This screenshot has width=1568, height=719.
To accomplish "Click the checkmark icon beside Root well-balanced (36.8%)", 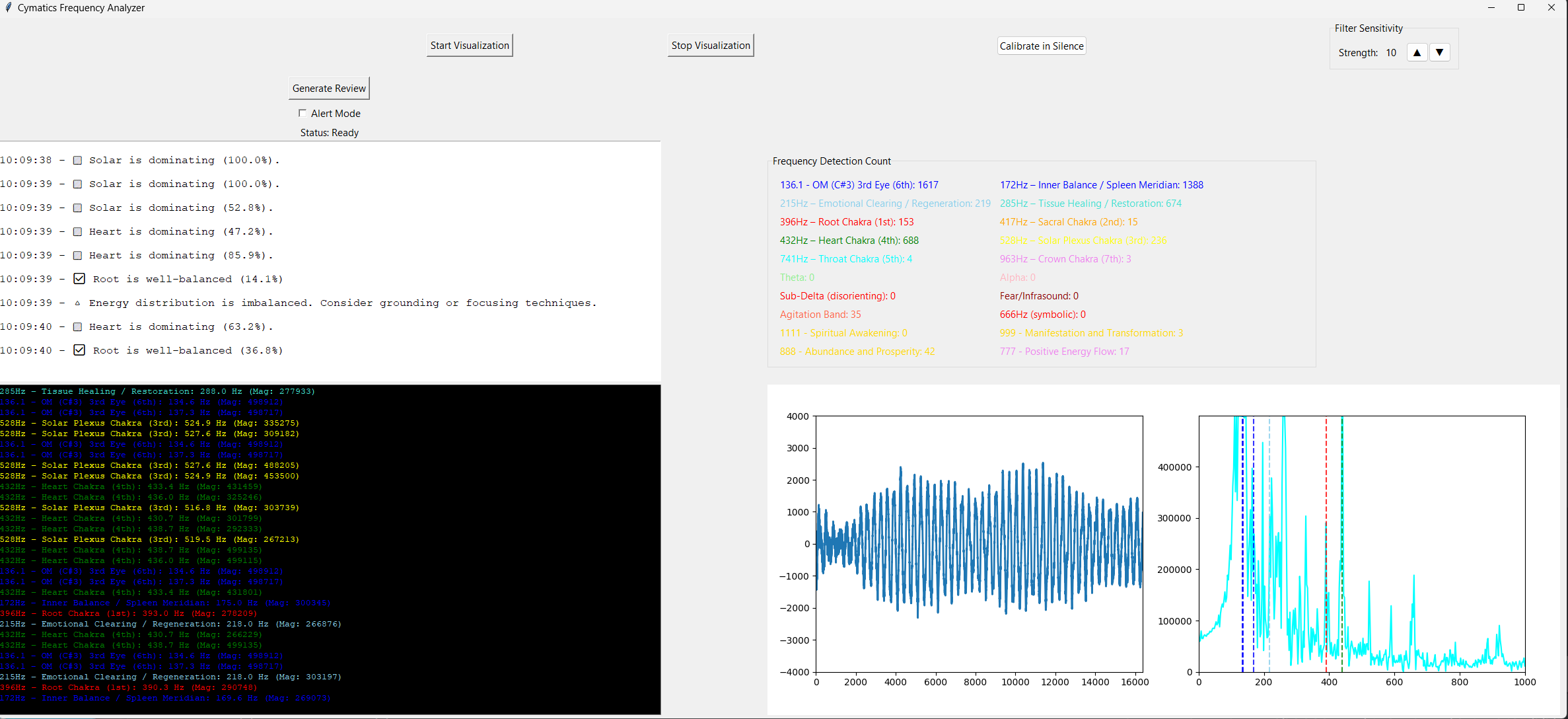I will (79, 350).
